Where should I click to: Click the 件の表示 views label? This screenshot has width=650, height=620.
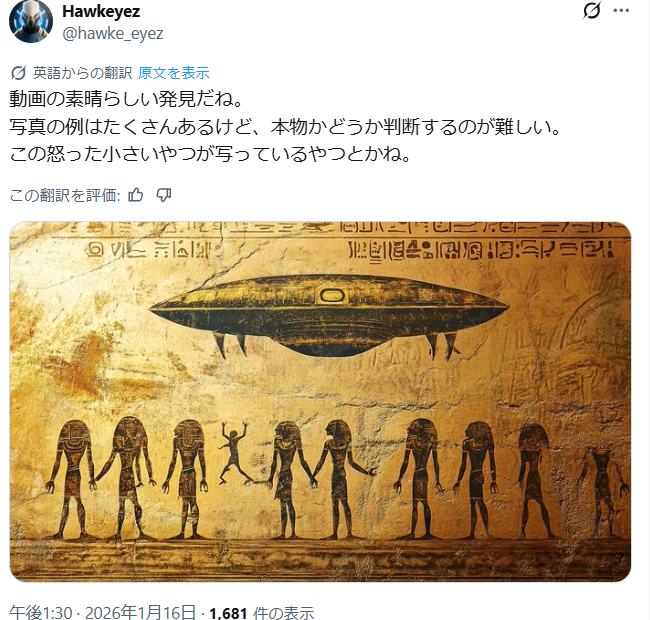[284, 613]
